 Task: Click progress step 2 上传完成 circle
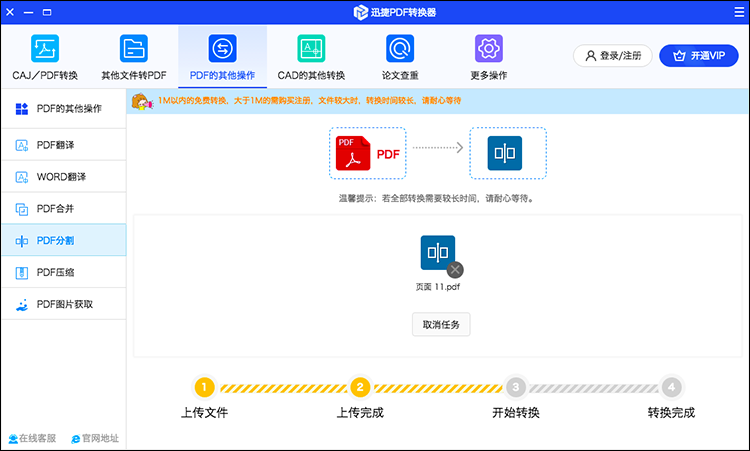[x=360, y=387]
